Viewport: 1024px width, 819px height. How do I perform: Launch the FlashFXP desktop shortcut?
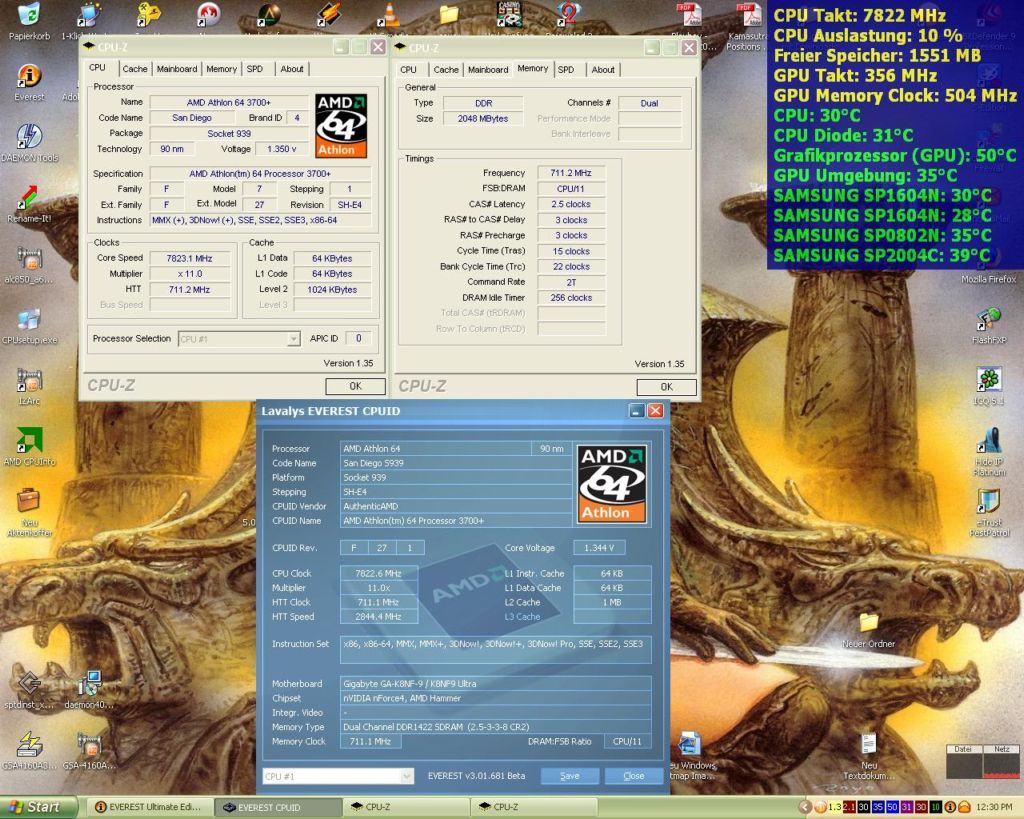tap(989, 319)
